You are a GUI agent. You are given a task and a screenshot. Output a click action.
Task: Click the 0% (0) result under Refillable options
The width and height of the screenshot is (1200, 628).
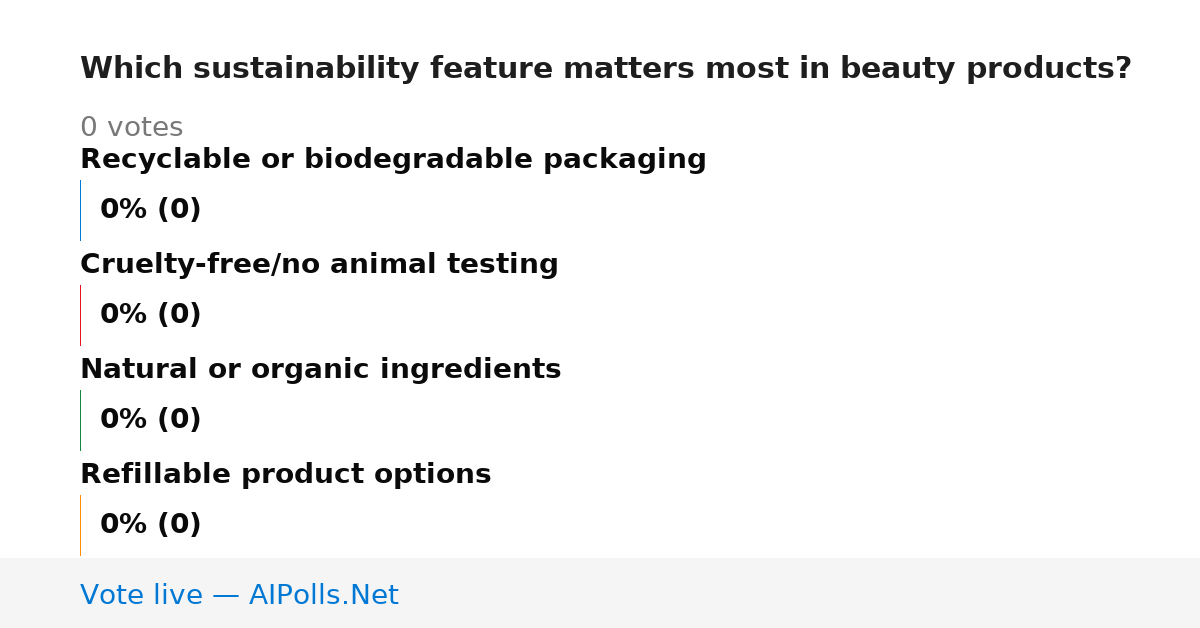pos(150,525)
